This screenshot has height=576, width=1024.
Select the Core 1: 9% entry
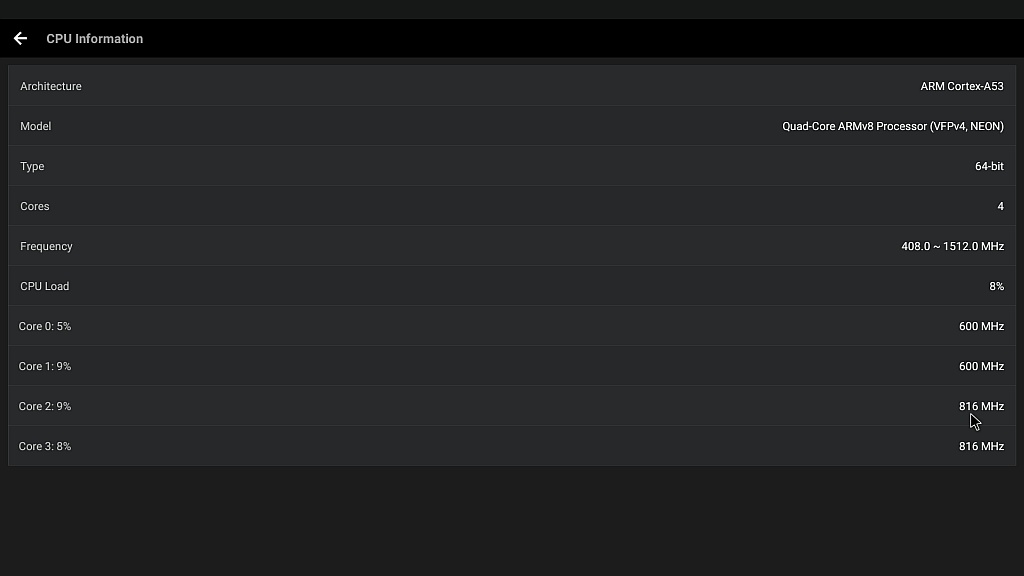(45, 366)
